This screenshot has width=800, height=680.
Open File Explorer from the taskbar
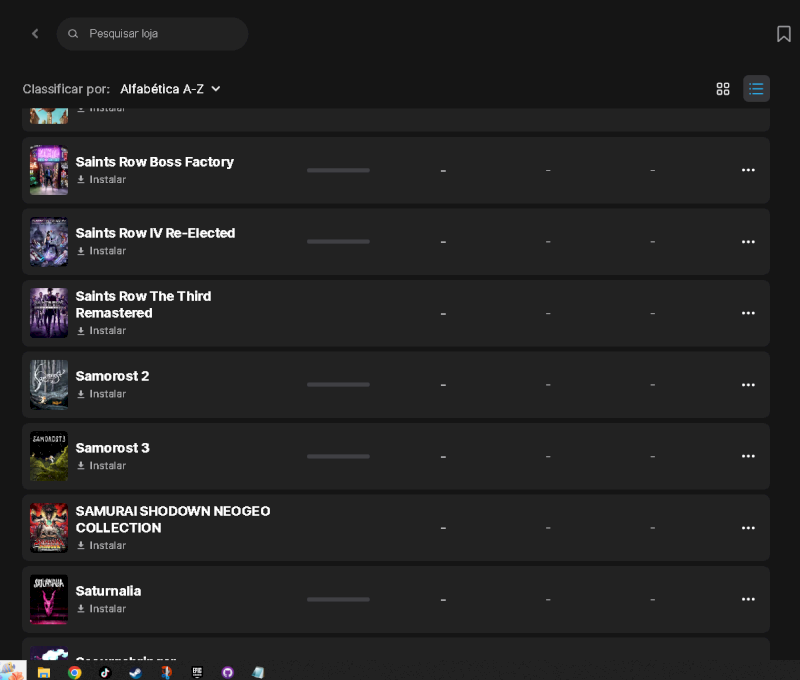(44, 672)
